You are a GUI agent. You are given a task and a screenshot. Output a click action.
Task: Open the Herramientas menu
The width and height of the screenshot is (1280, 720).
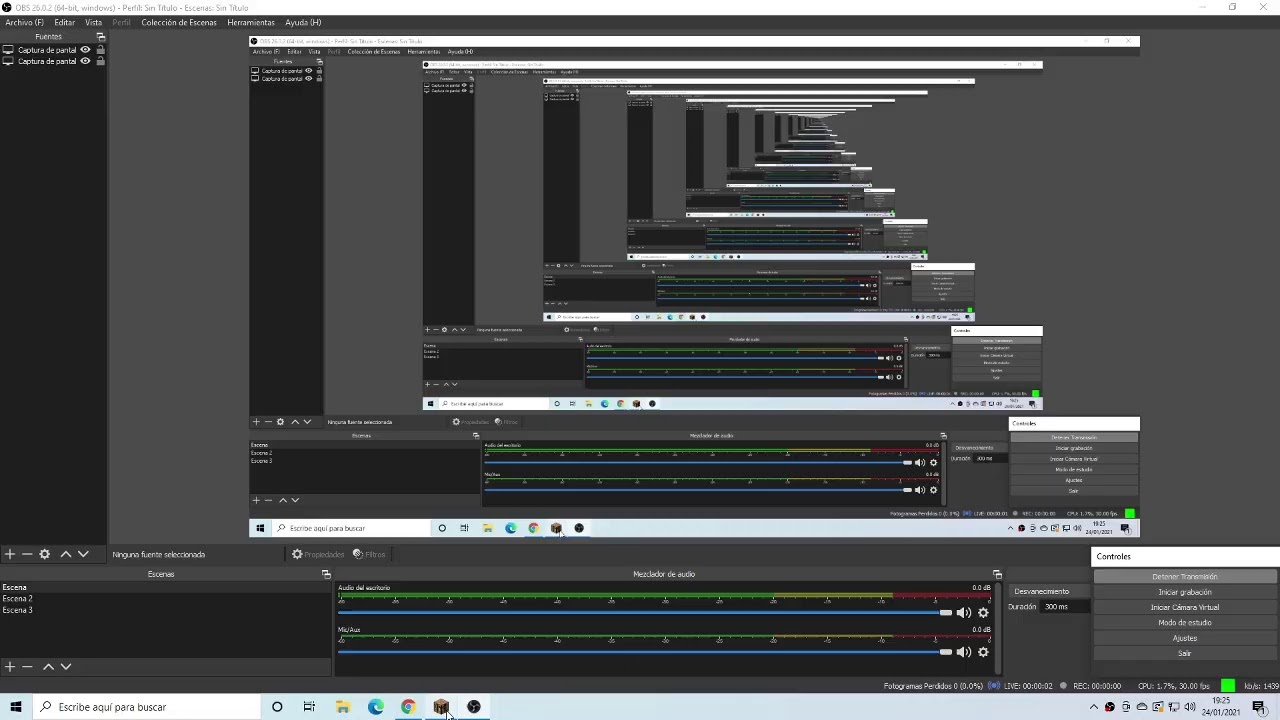[251, 22]
